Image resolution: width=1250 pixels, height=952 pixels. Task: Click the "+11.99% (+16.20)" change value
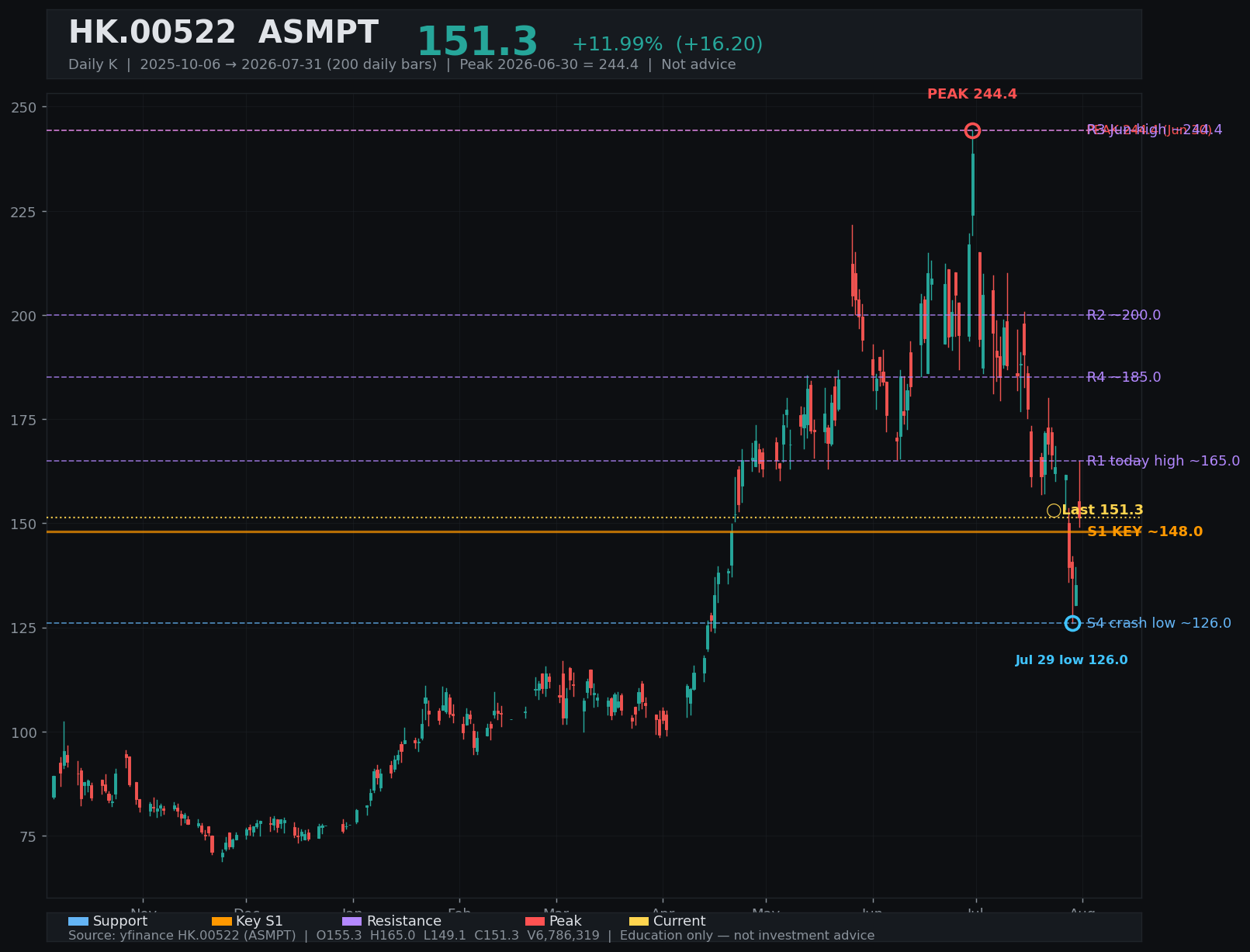667,44
